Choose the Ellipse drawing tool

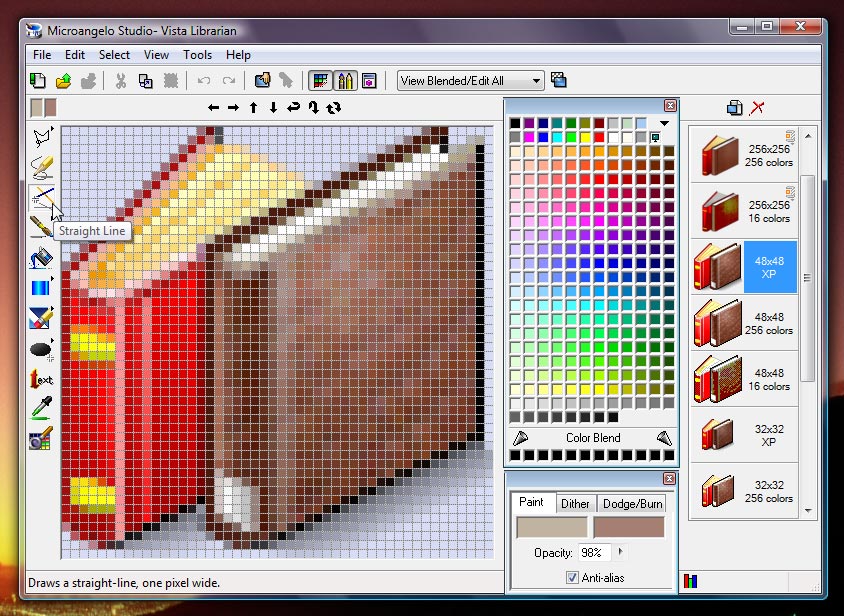40,347
